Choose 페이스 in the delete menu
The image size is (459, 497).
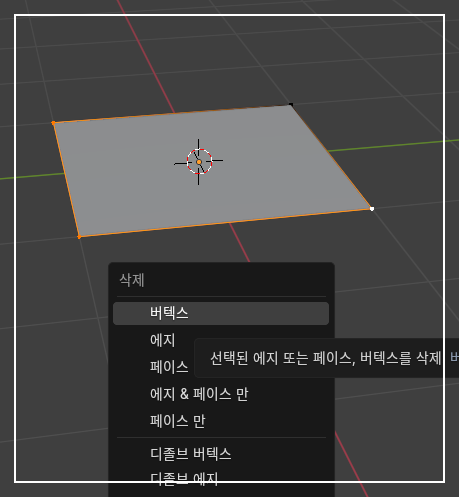tap(169, 367)
